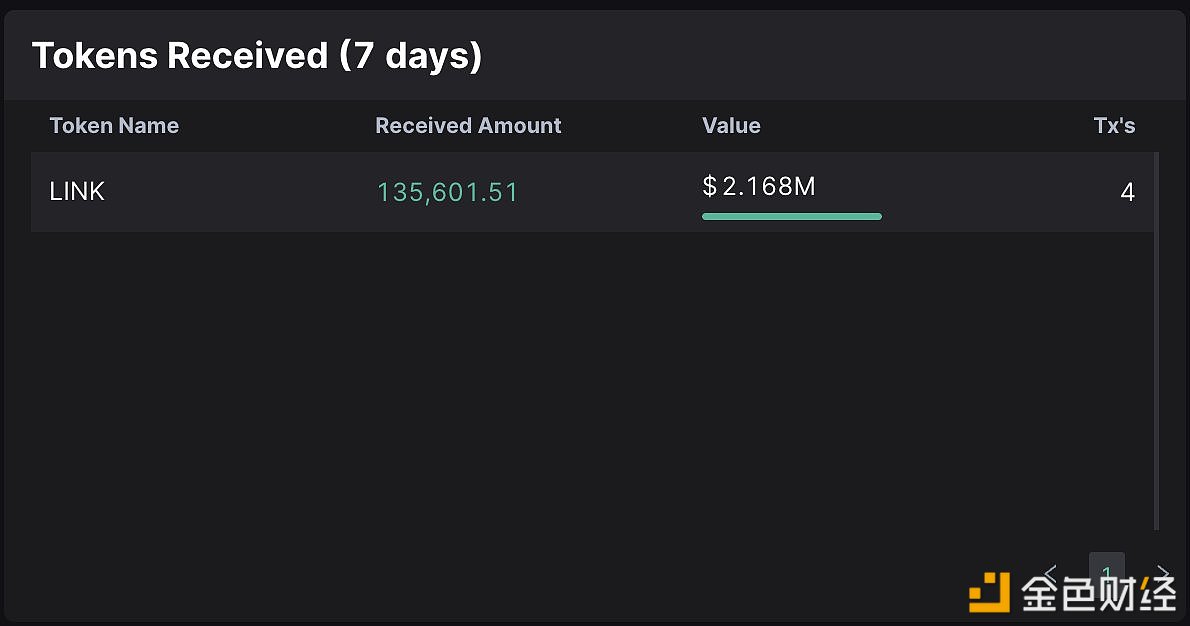Sort by Token Name column
This screenshot has width=1190, height=626.
coord(114,126)
